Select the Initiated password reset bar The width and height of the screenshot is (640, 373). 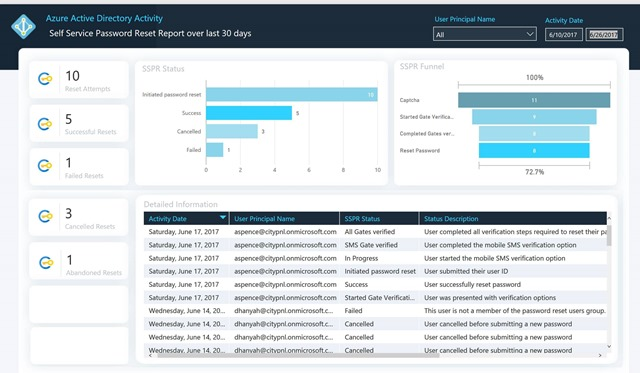click(291, 94)
